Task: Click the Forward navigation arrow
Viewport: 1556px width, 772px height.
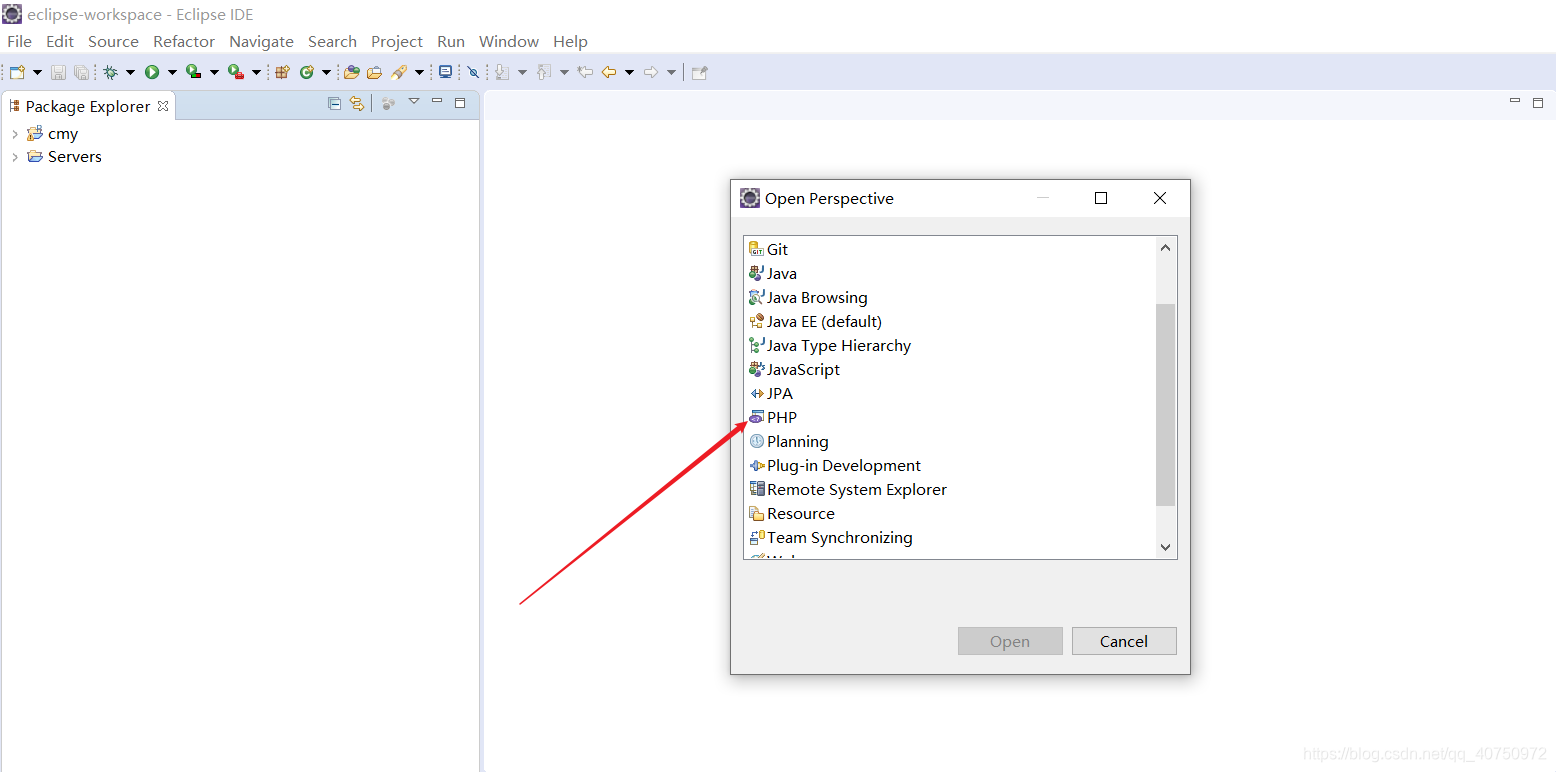Action: [651, 72]
